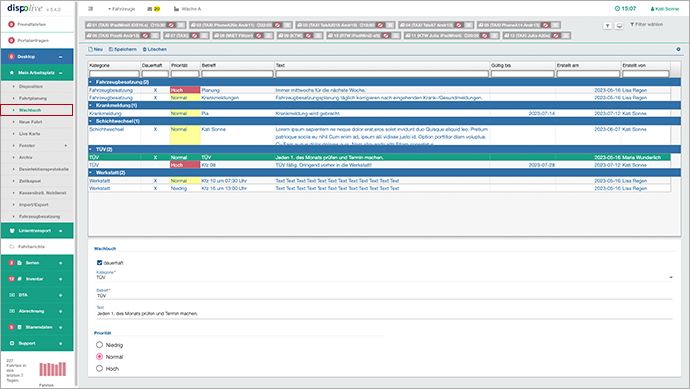The width and height of the screenshot is (690, 389).
Task: Click the Neu button
Action: [95, 49]
